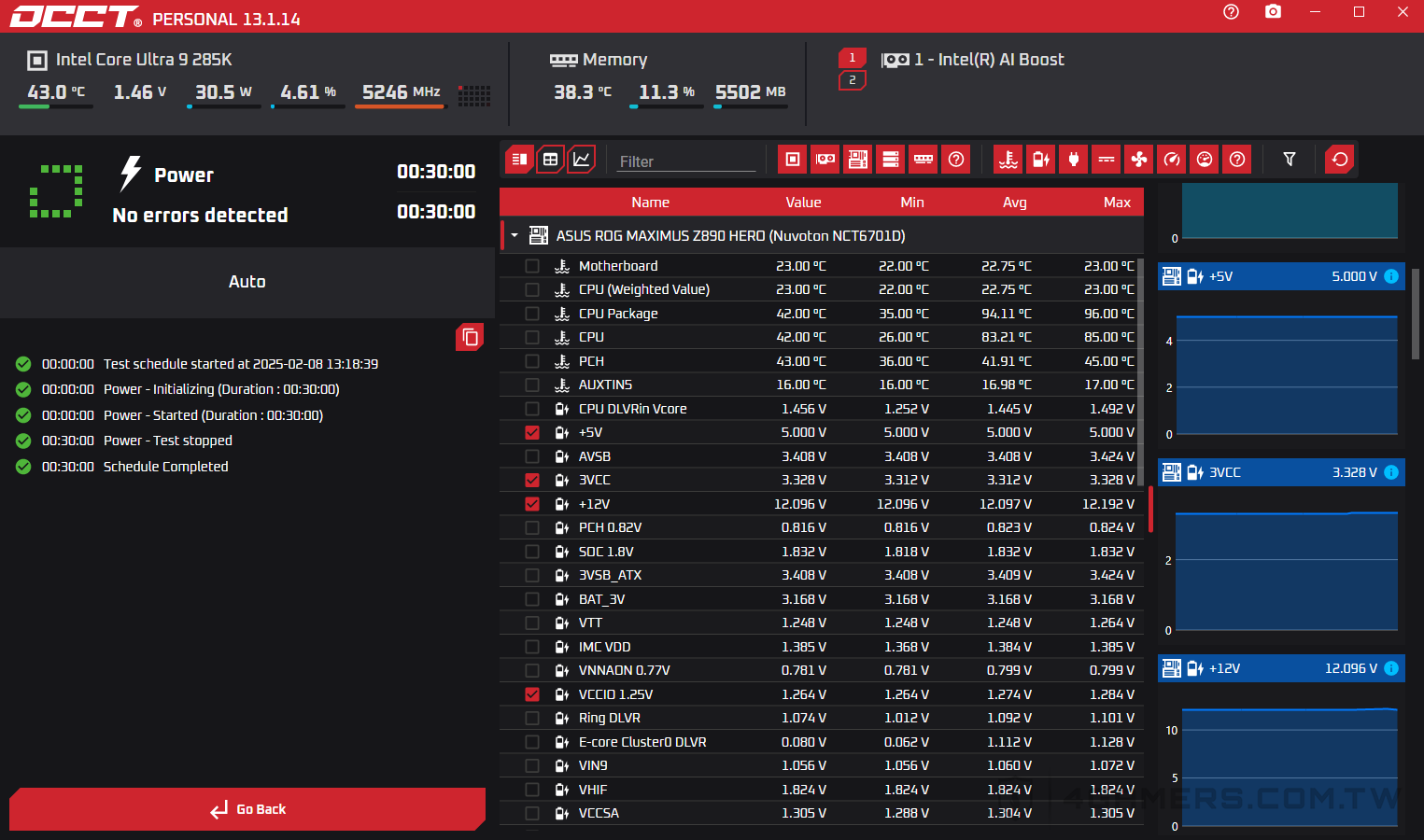Toggle power plug sensor type filter
The image size is (1424, 840).
[1074, 160]
